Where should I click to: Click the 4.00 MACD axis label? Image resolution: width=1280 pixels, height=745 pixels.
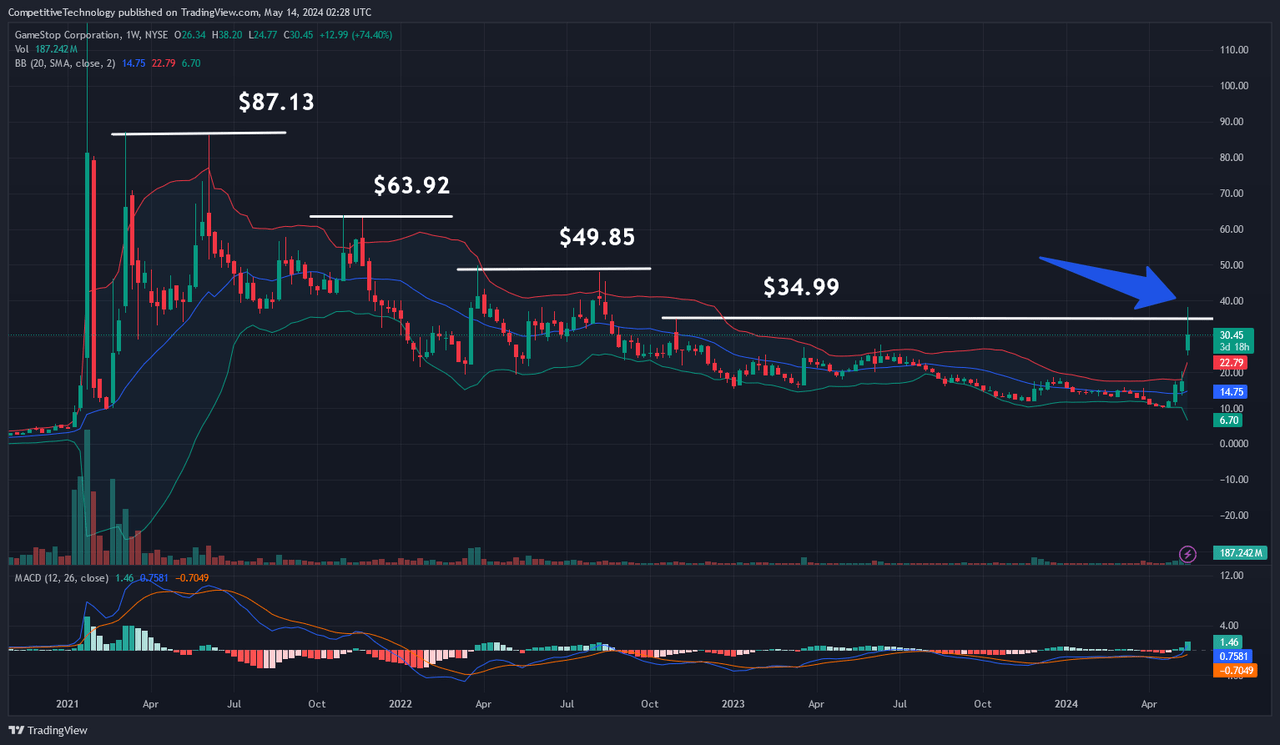coord(1229,625)
